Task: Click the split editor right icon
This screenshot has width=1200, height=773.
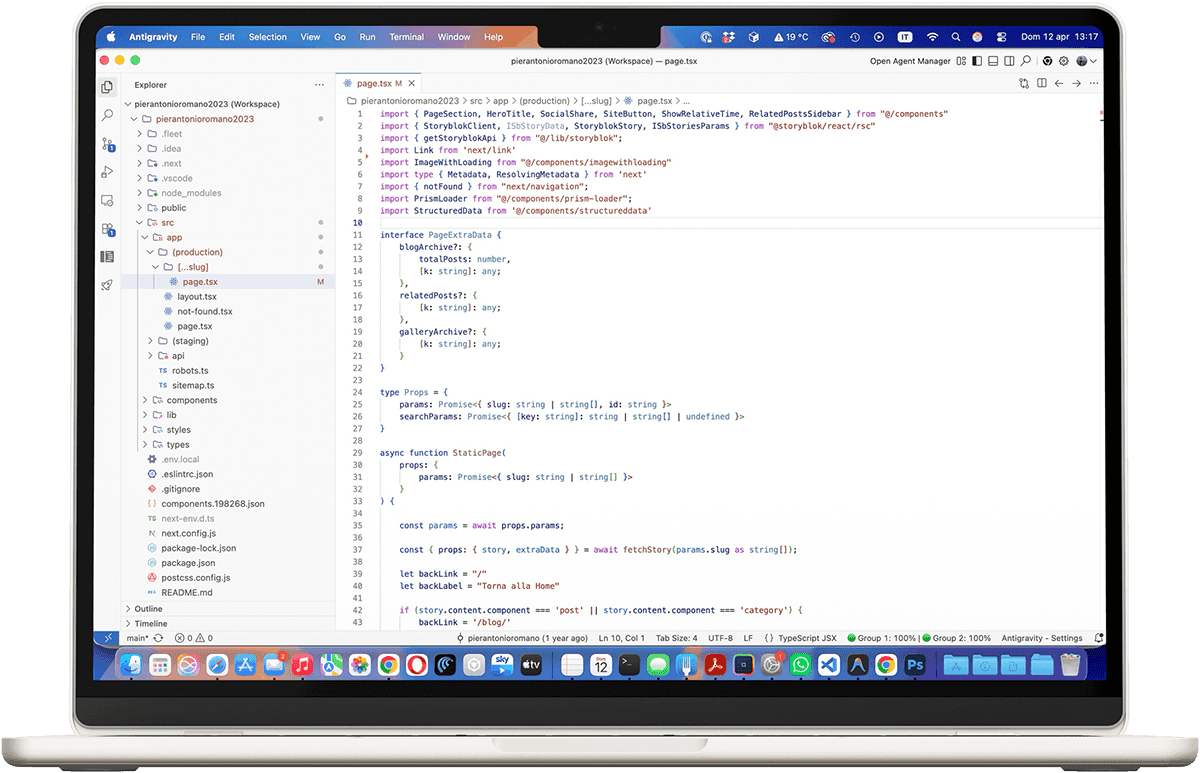Action: point(1041,84)
